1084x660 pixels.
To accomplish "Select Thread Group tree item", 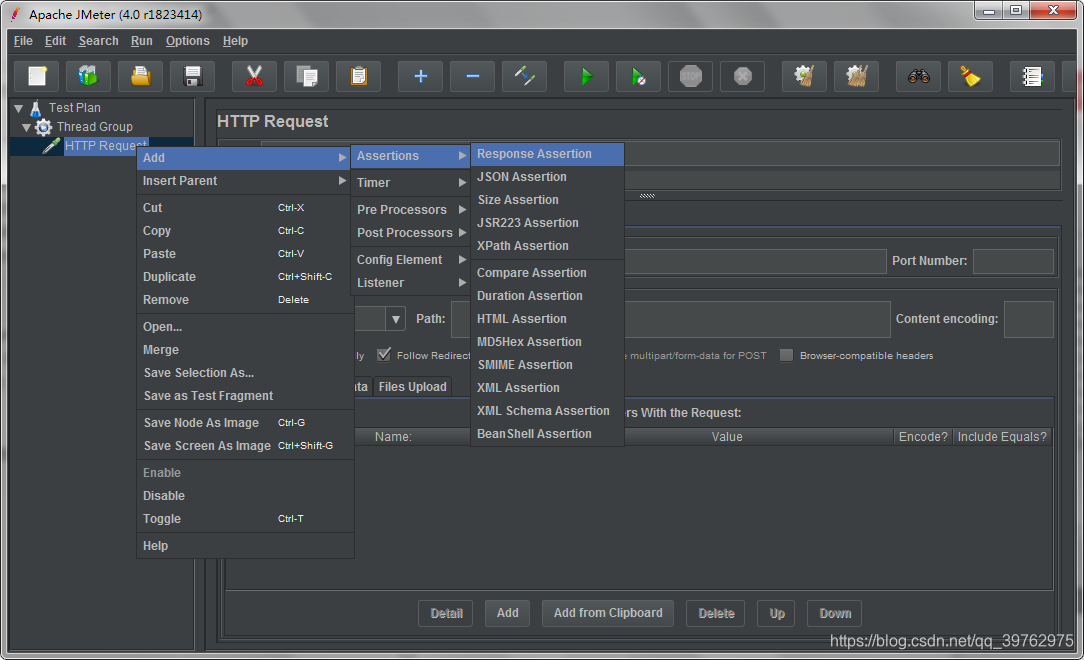I will click(x=95, y=126).
